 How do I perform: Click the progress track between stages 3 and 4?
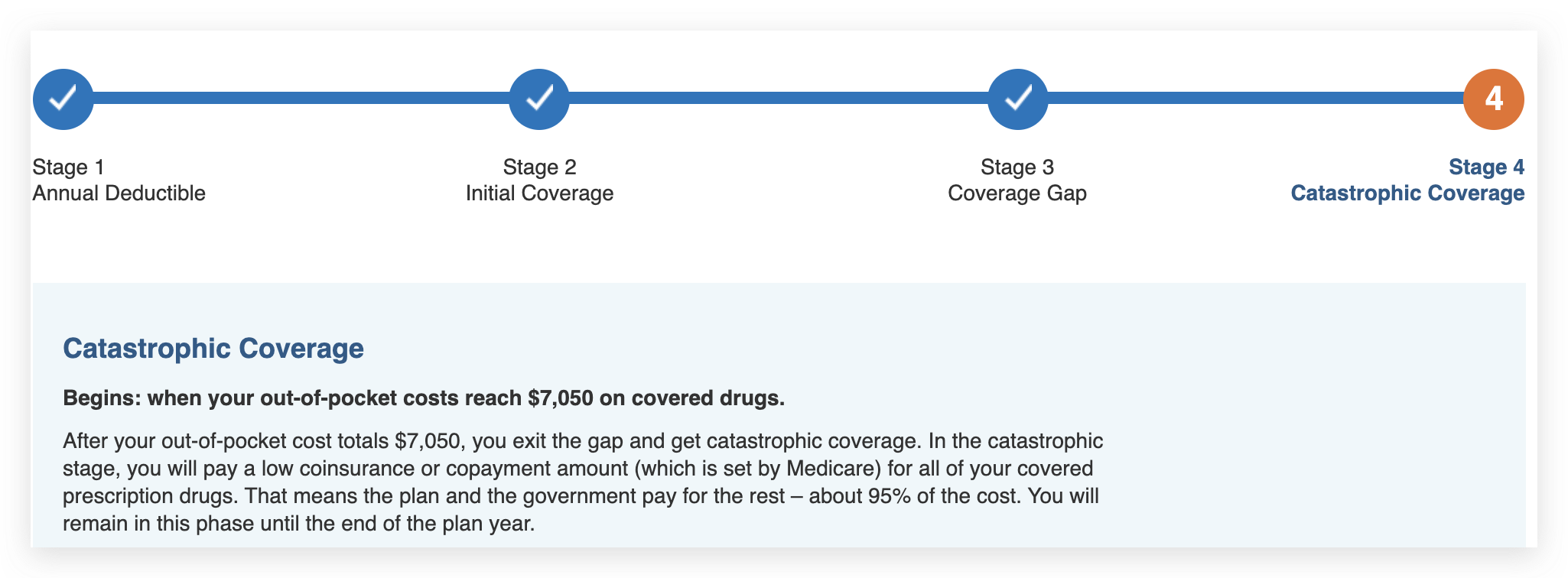pos(1254,98)
